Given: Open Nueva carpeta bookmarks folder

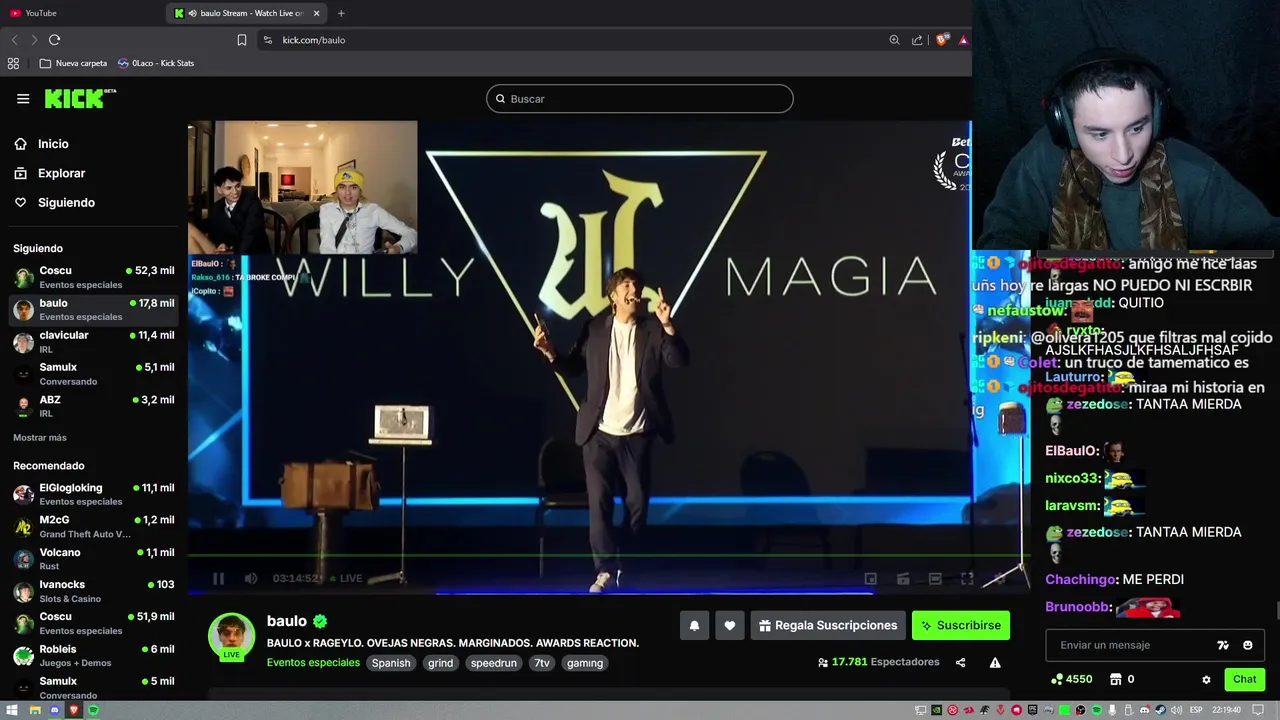Looking at the screenshot, I should pos(73,63).
